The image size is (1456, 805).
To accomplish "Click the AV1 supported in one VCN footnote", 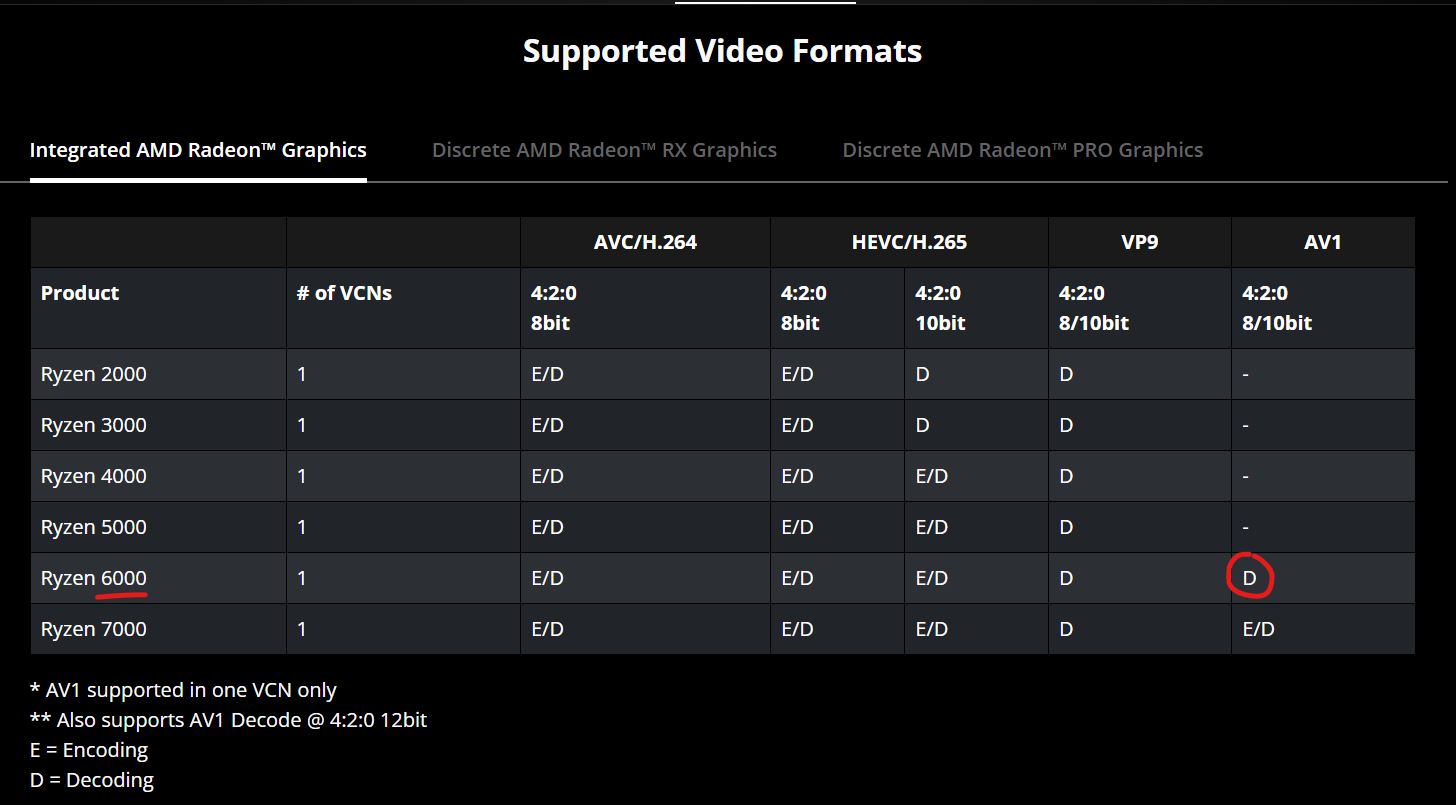I will 183,690.
